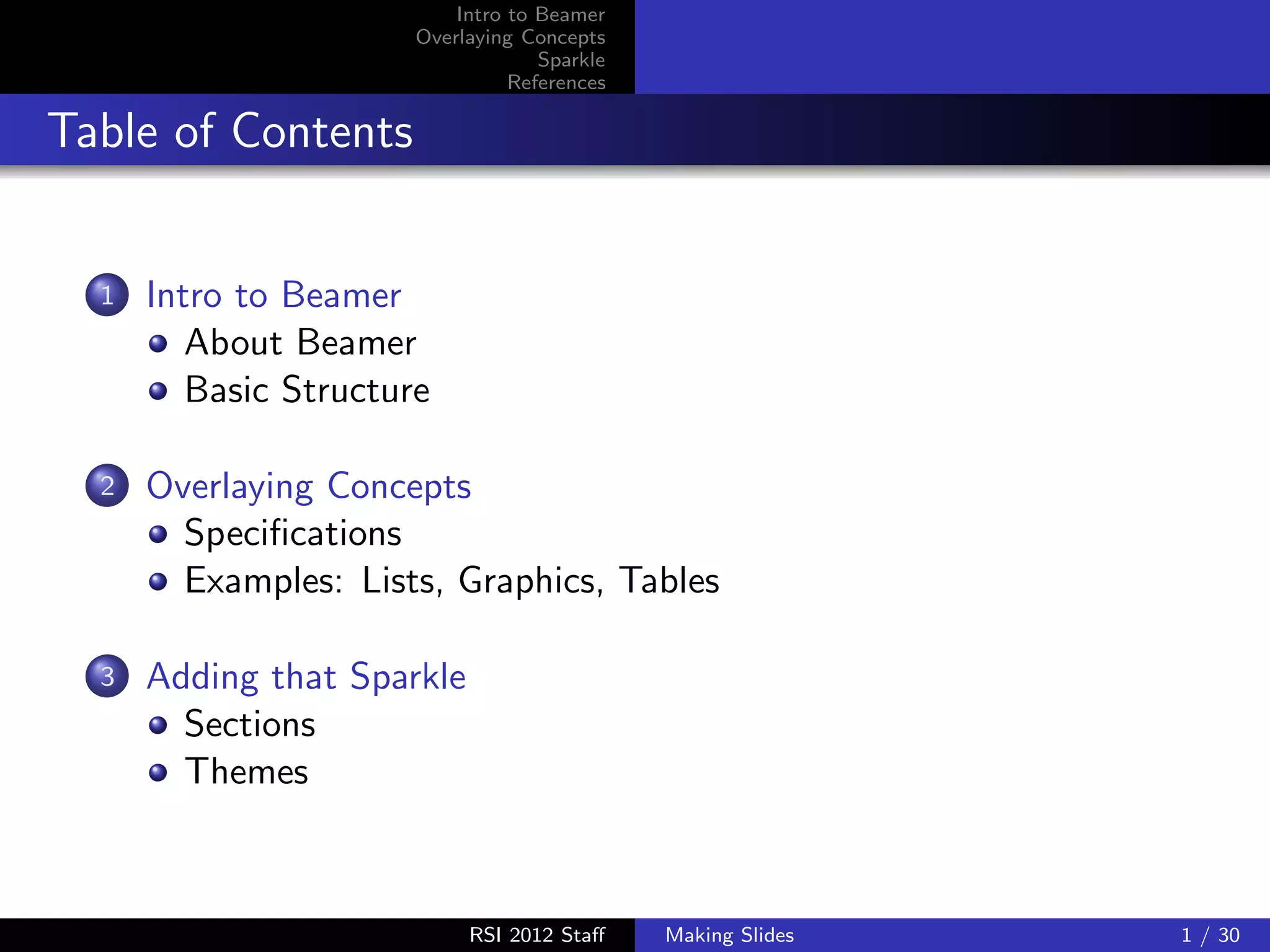1270x952 pixels.
Task: Click the bullet beside Sections
Action: [158, 725]
